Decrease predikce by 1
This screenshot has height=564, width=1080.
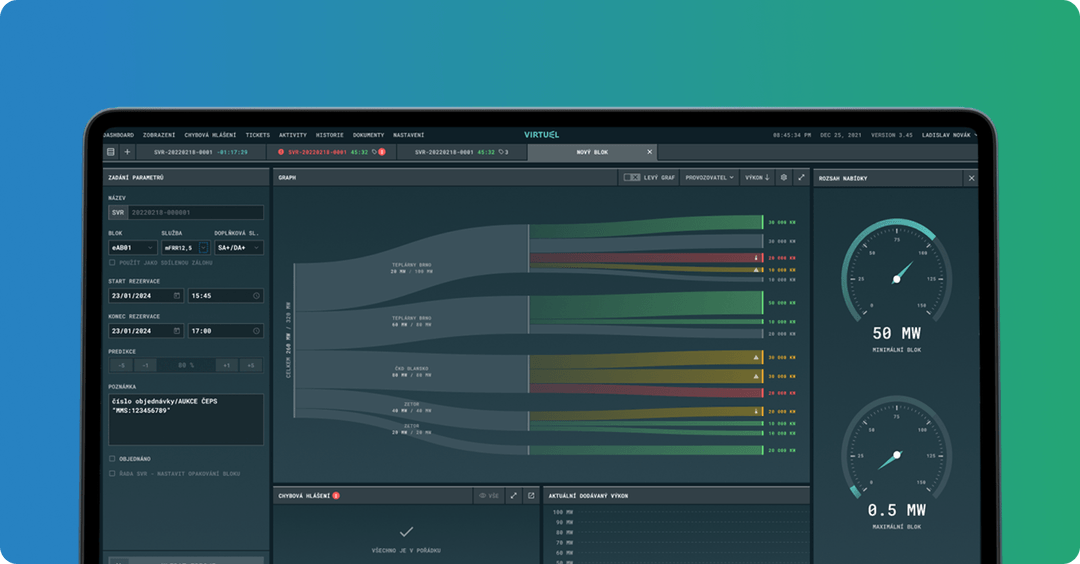click(145, 366)
